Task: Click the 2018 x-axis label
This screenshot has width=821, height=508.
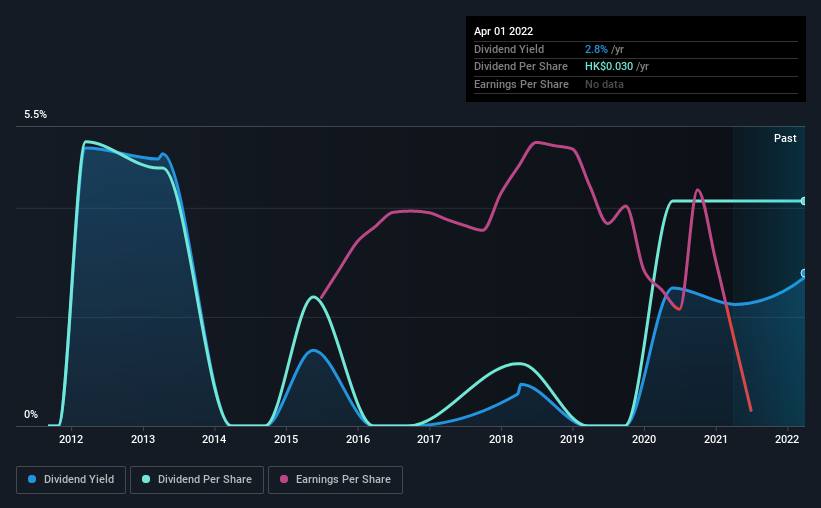Action: 501,439
